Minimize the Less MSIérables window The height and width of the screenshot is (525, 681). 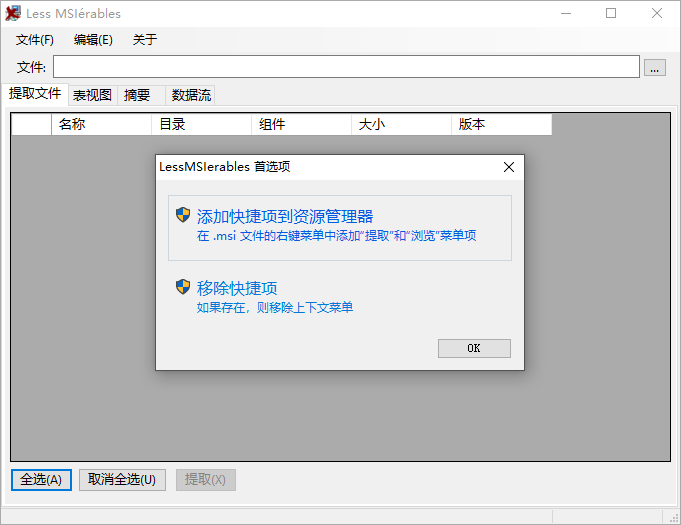[565, 13]
